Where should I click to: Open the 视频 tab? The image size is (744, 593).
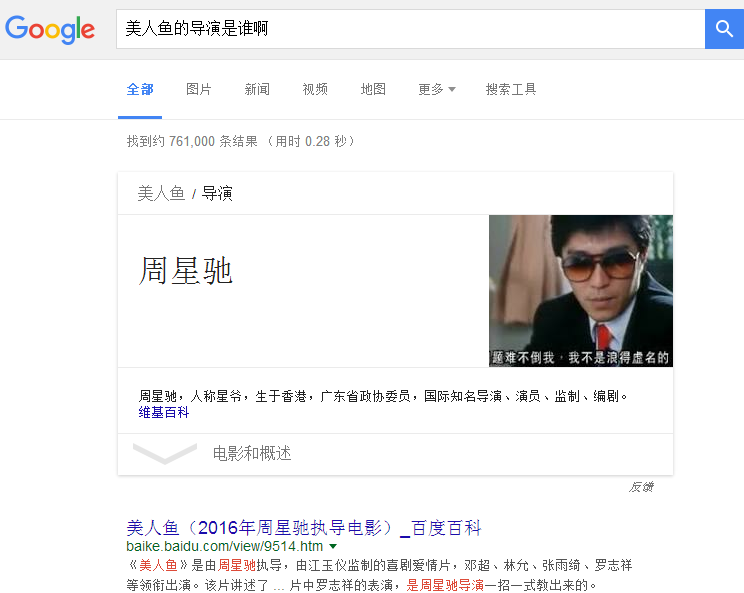click(x=315, y=89)
